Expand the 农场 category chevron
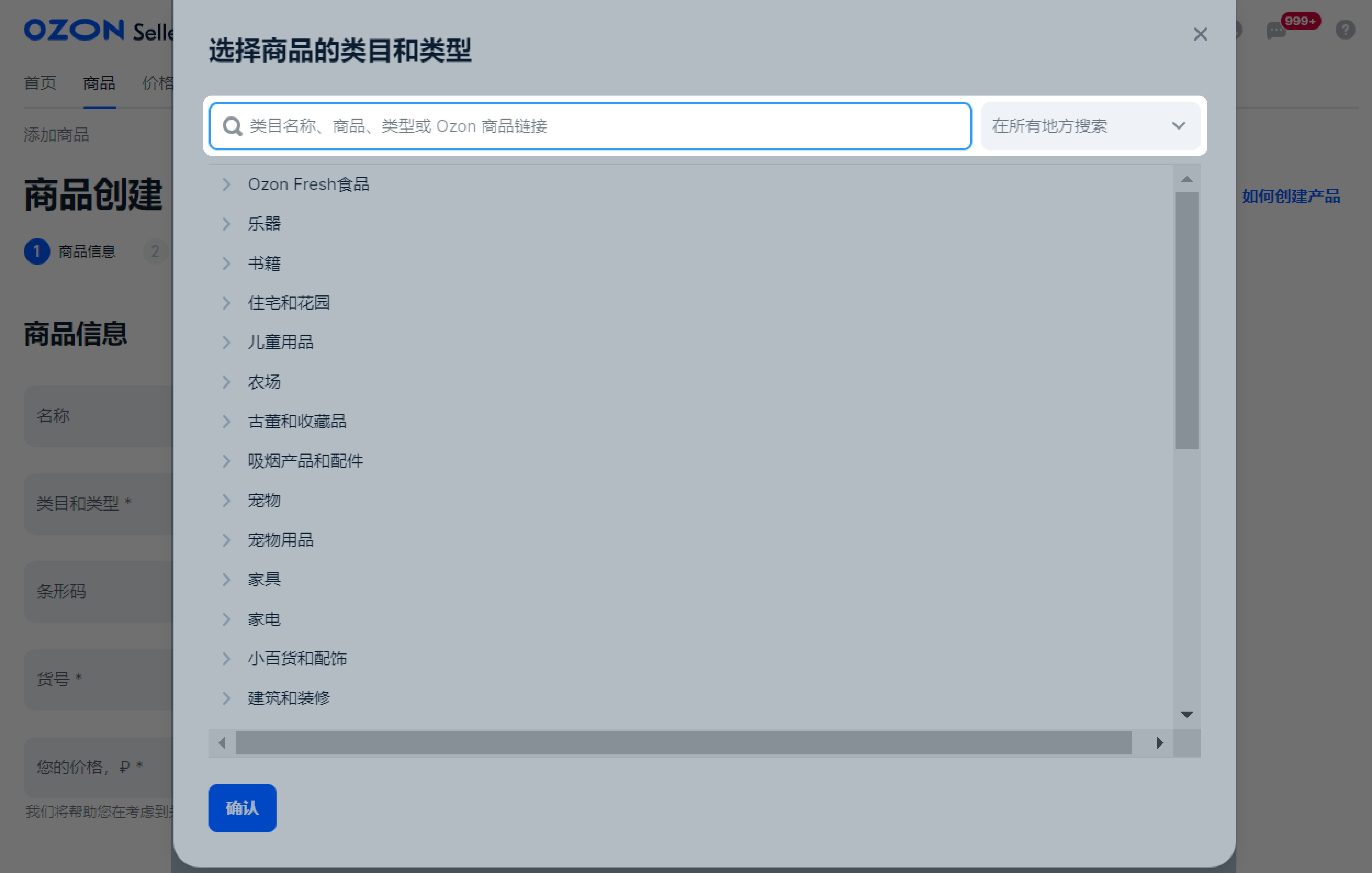Screen dimensions: 1372x873 tap(226, 382)
